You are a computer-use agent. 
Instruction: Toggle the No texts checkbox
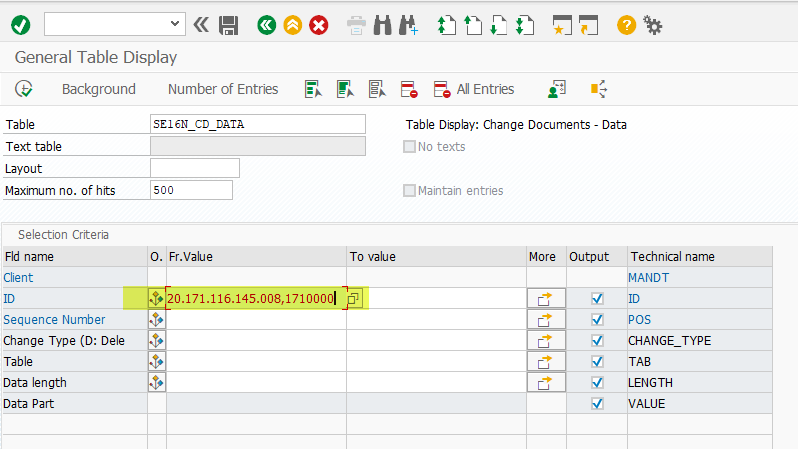[409, 147]
